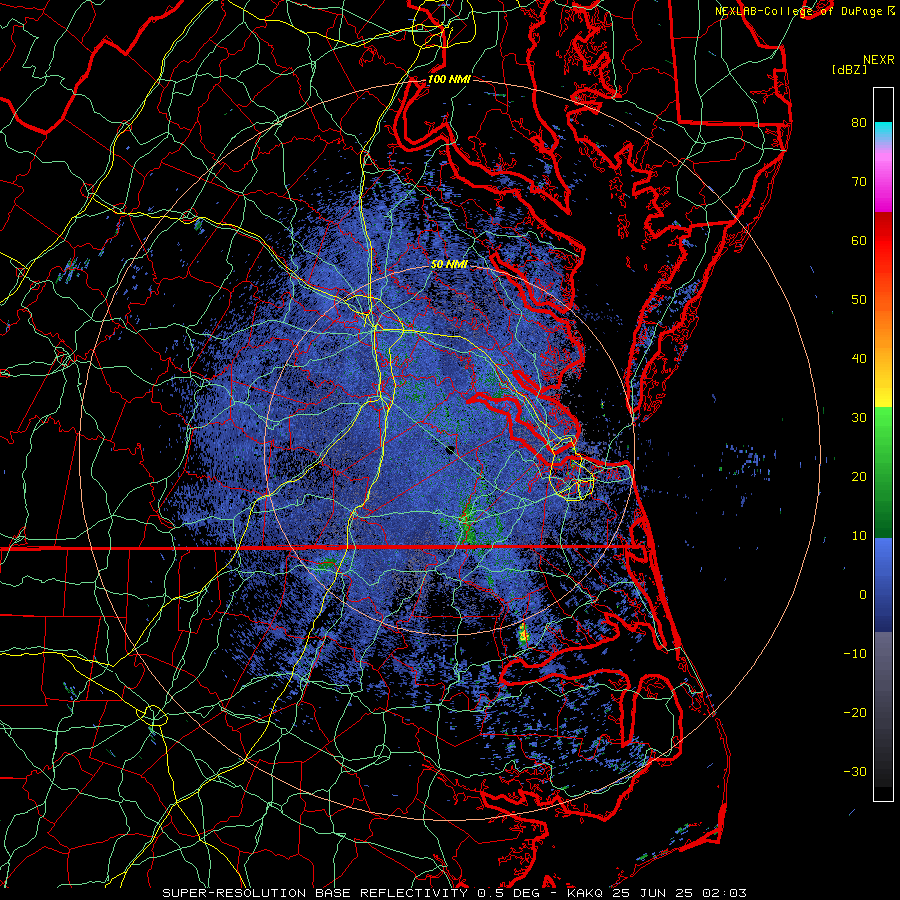Click the 10 dBZ scale value
The image size is (900, 900).
(859, 536)
